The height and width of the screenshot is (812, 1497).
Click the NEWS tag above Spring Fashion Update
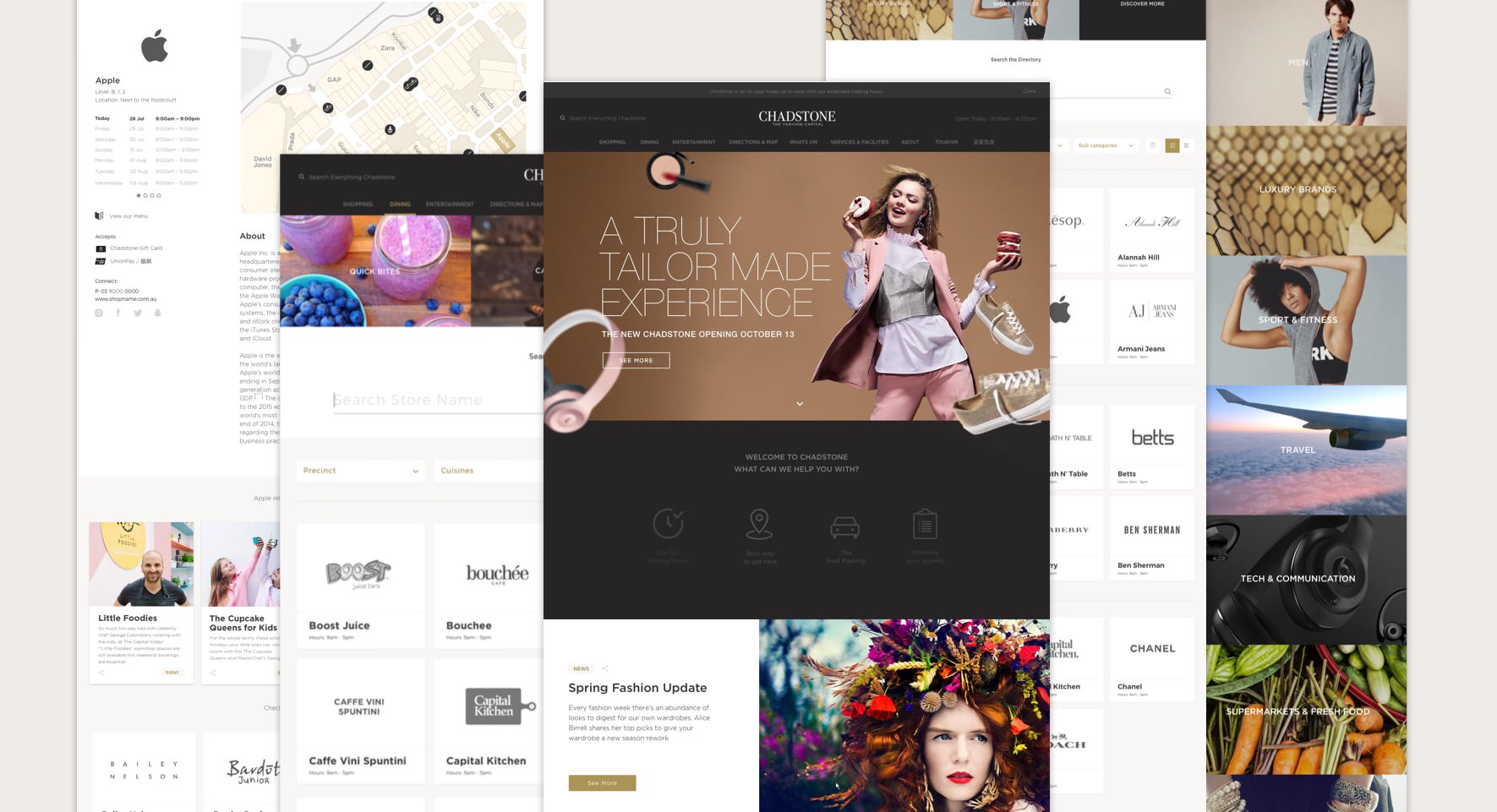pyautogui.click(x=582, y=668)
